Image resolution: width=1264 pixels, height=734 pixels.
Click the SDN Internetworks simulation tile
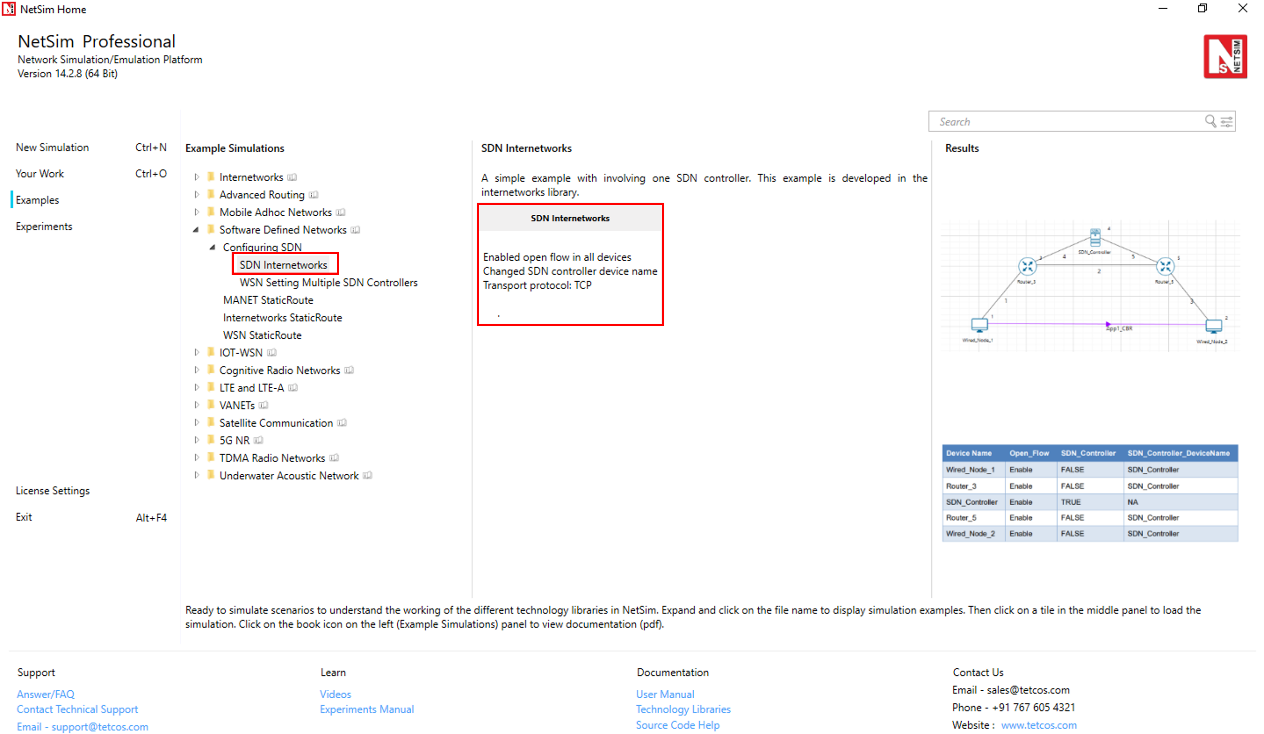coord(570,264)
